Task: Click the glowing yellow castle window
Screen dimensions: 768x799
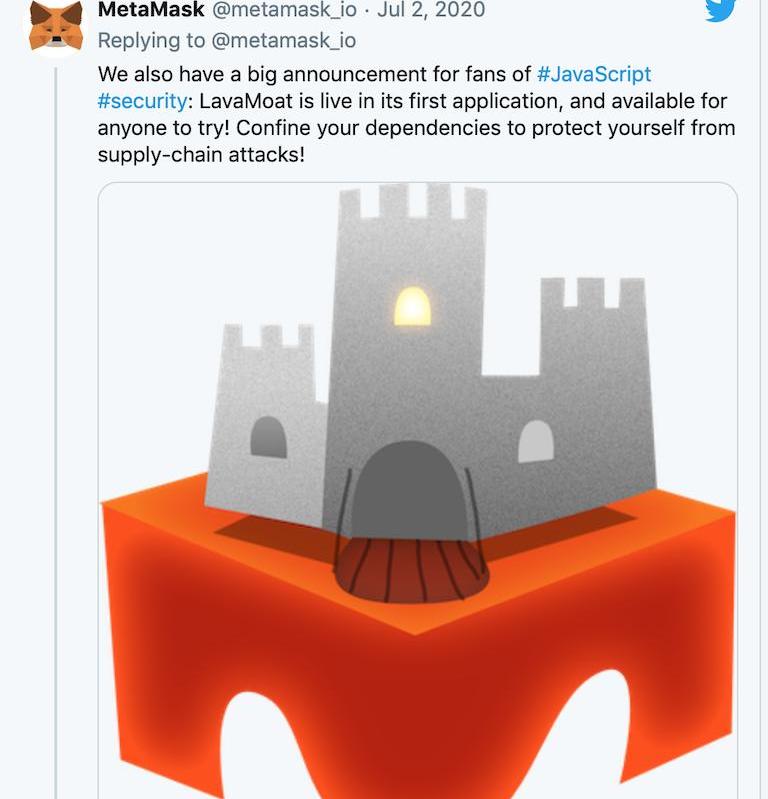Action: pos(412,306)
